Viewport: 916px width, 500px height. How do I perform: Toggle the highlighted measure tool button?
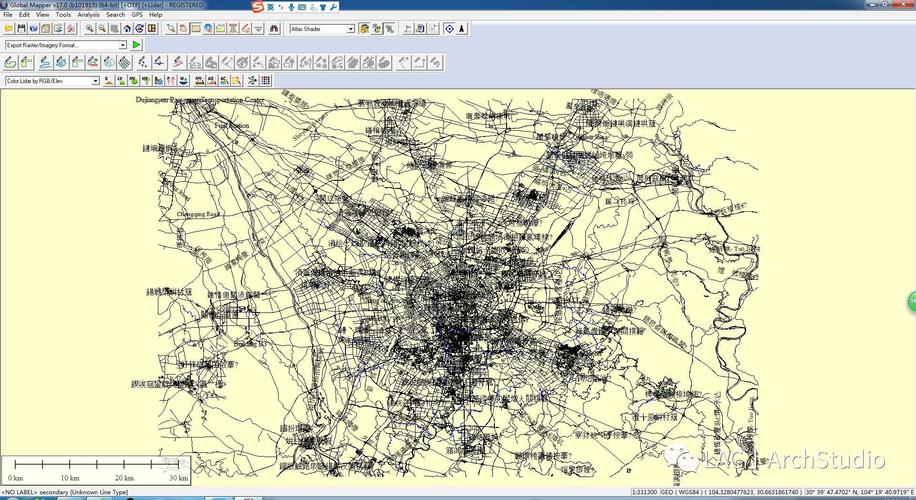tap(196, 29)
